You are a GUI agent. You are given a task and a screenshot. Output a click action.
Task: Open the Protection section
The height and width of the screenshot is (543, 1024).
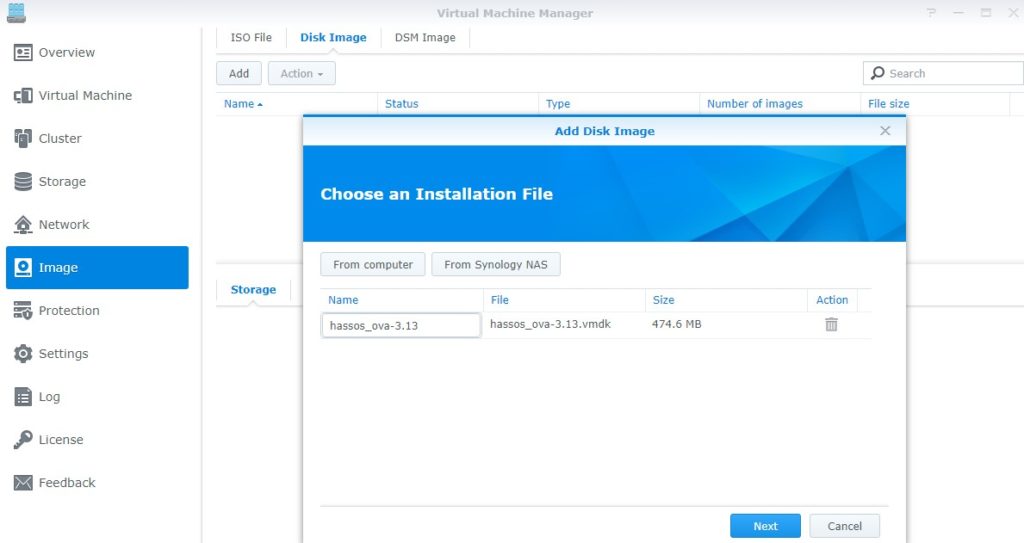97,310
